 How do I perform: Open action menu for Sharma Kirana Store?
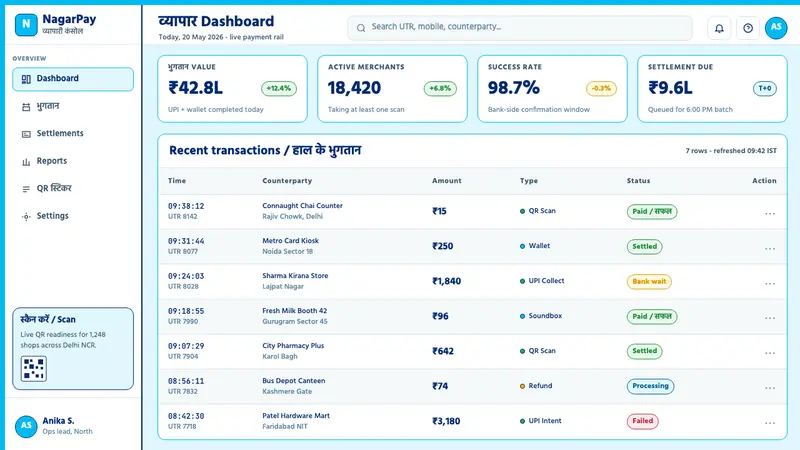(x=769, y=284)
